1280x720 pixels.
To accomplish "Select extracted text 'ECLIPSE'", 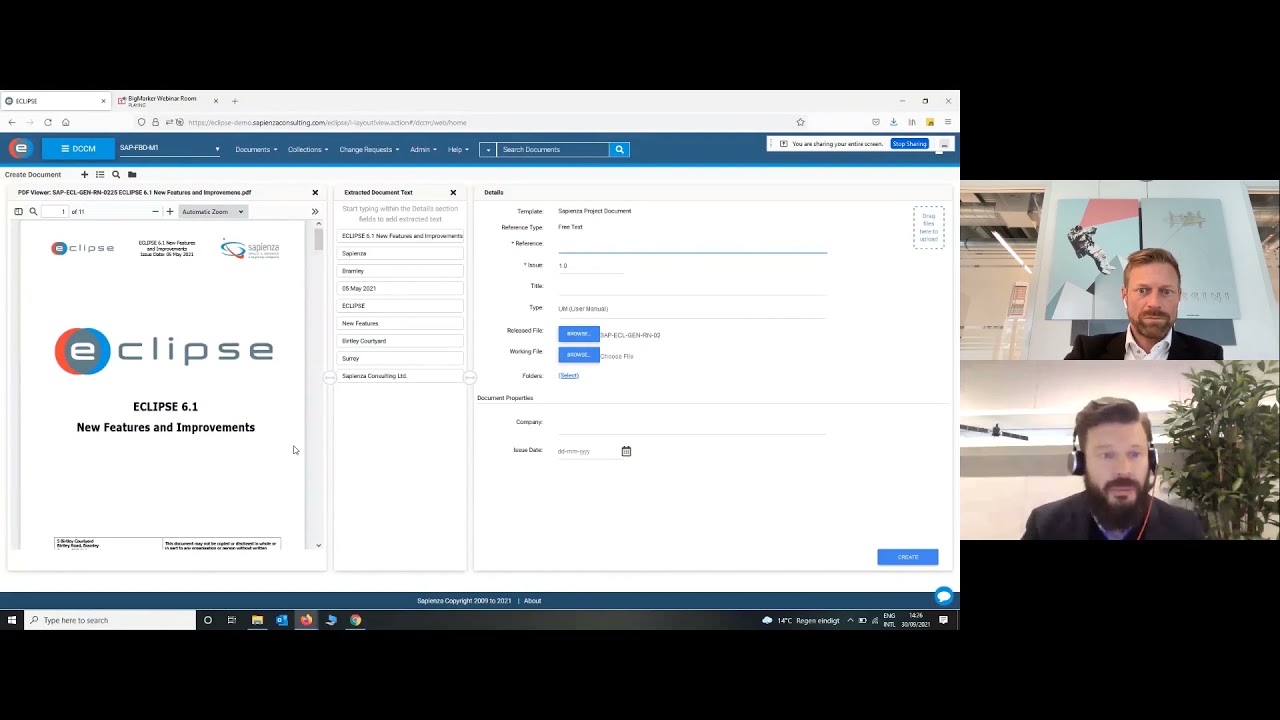I will coord(402,306).
